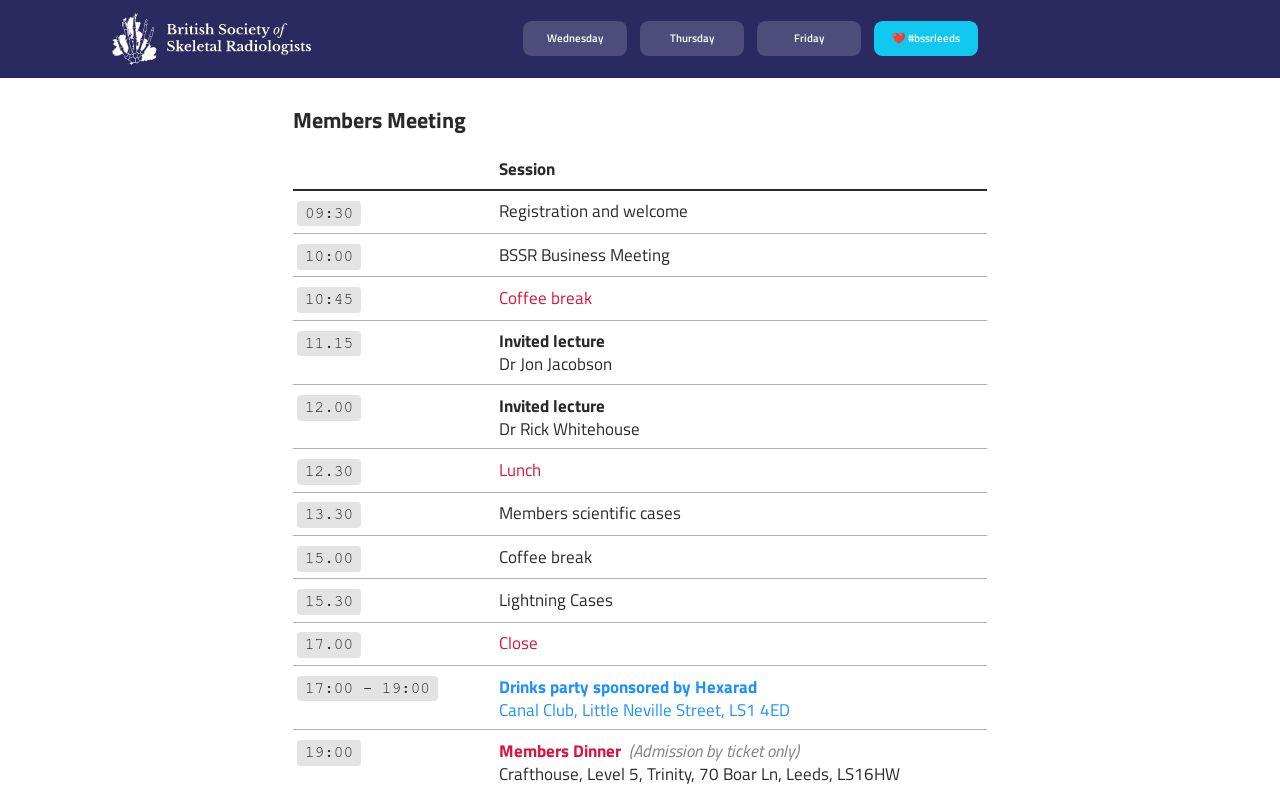Click the Drinks party sponsored by Hexarad link
Screen dimensions: 1280x800
point(627,687)
